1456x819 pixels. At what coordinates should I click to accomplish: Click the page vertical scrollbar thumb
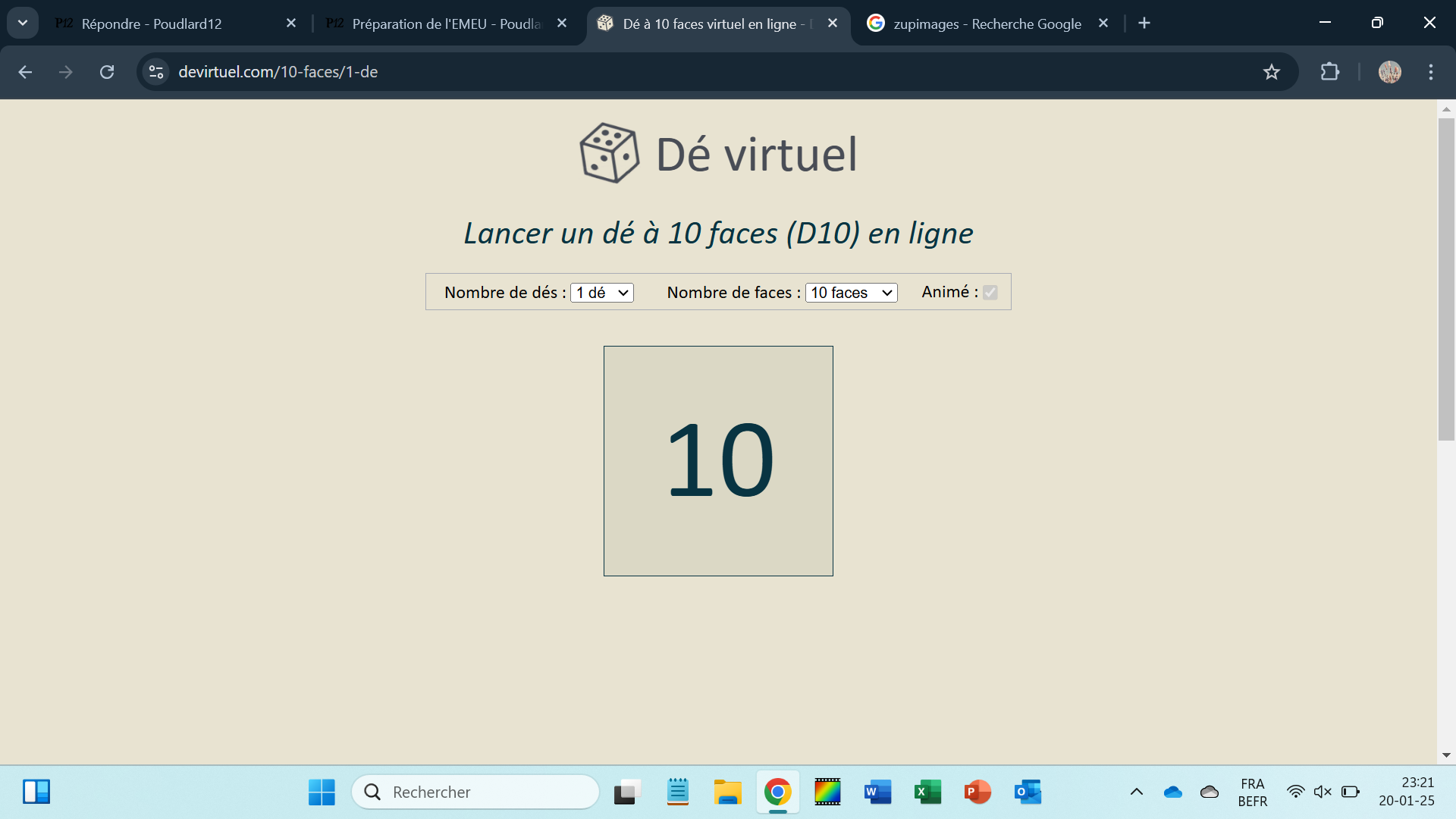[1446, 279]
